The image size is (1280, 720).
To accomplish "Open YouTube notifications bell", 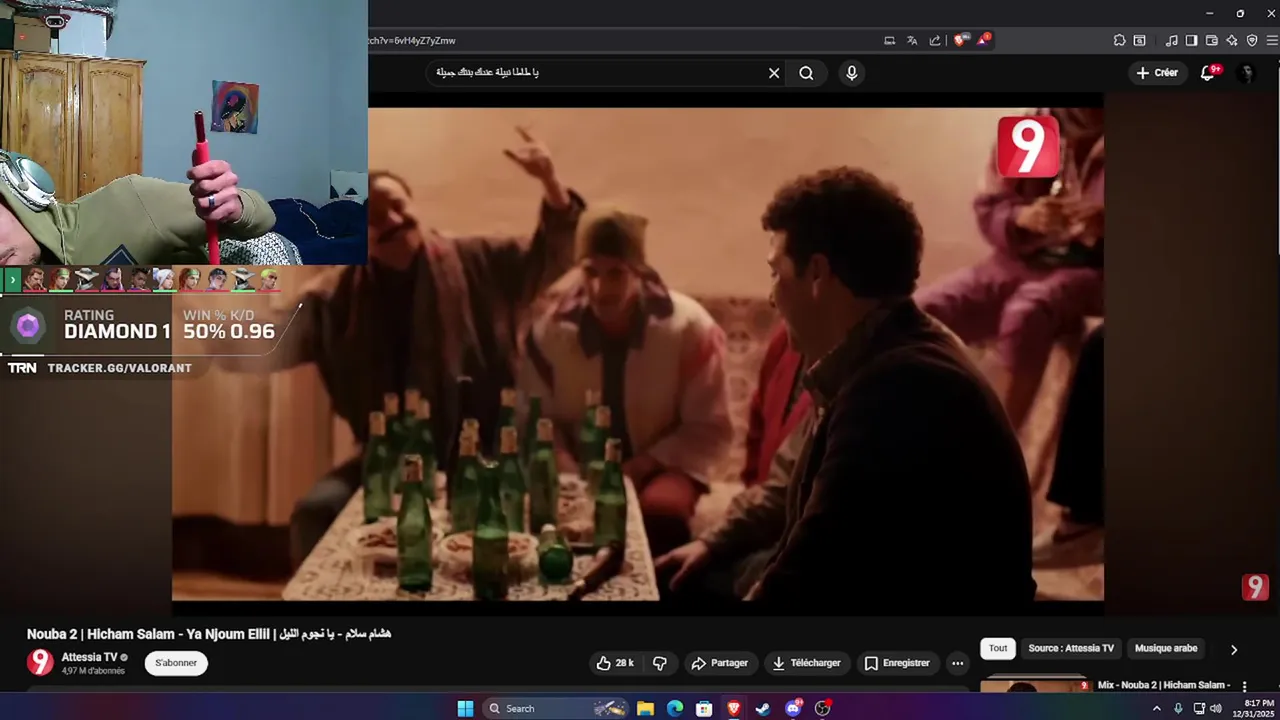I will 1208,73.
